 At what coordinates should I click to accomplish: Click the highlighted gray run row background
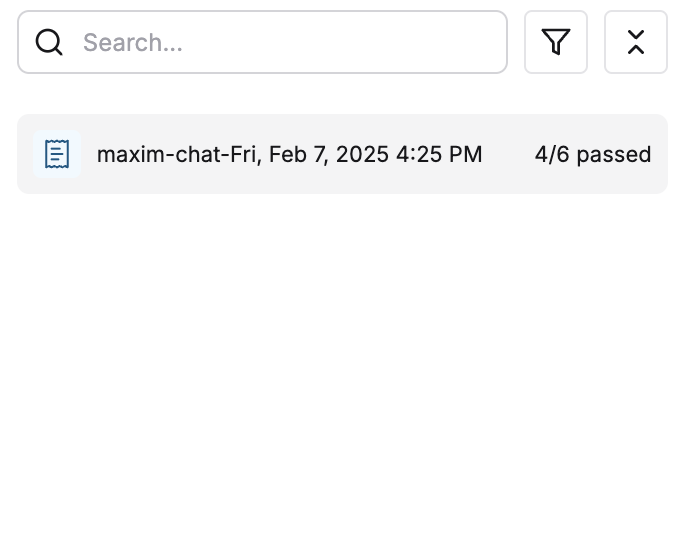[x=342, y=154]
